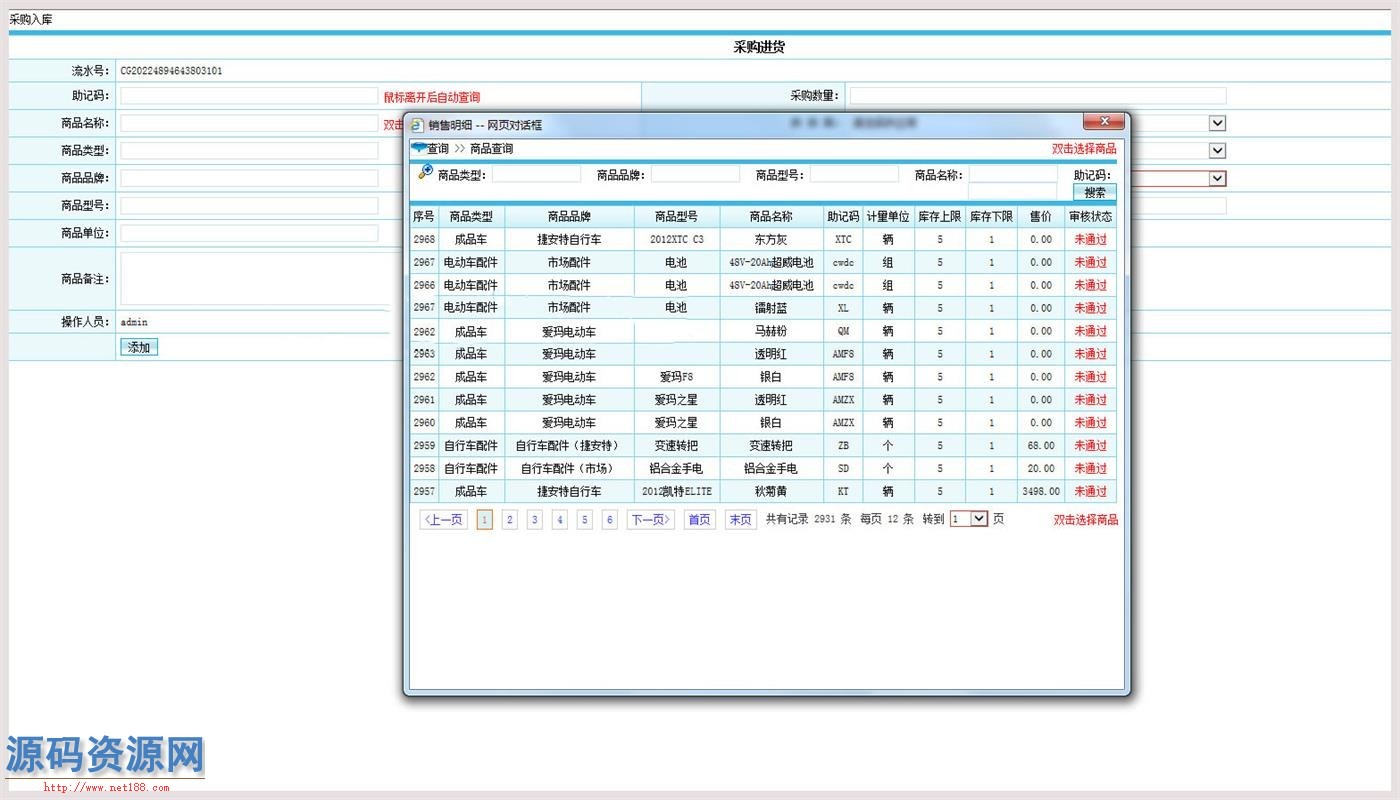Image resolution: width=1400 pixels, height=800 pixels.
Task: Focus the 商品品牌 field on purchase form
Action: (x=249, y=178)
